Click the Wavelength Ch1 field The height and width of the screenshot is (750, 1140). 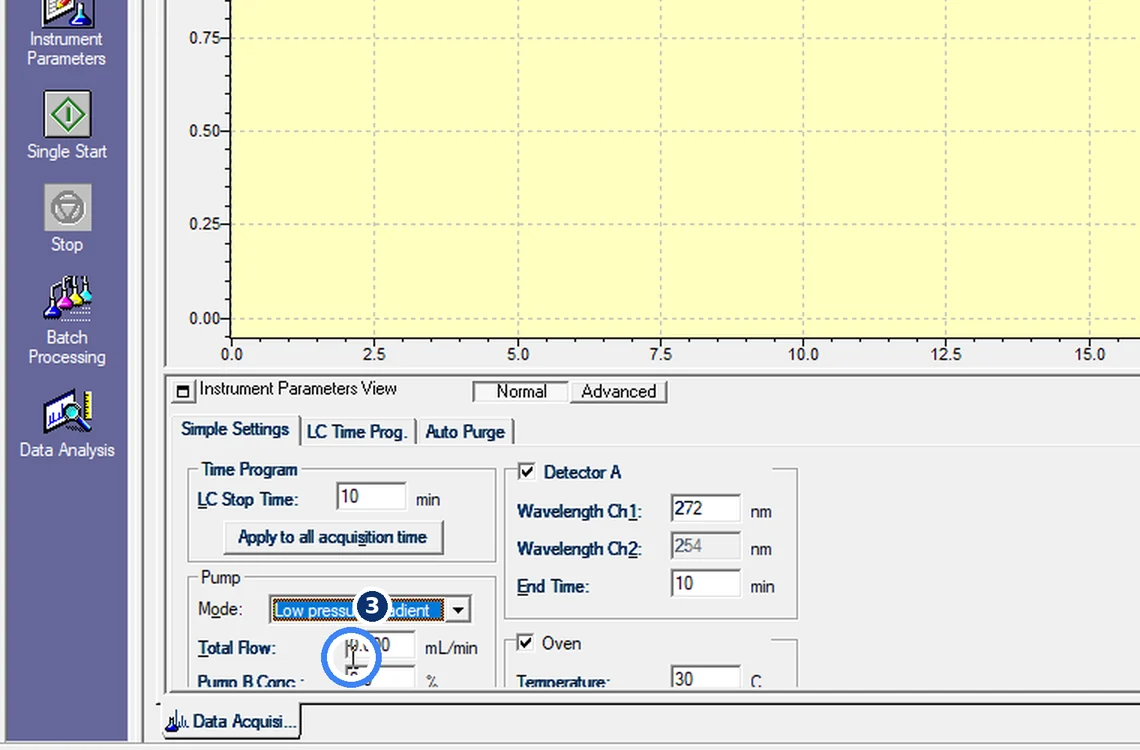pos(705,509)
